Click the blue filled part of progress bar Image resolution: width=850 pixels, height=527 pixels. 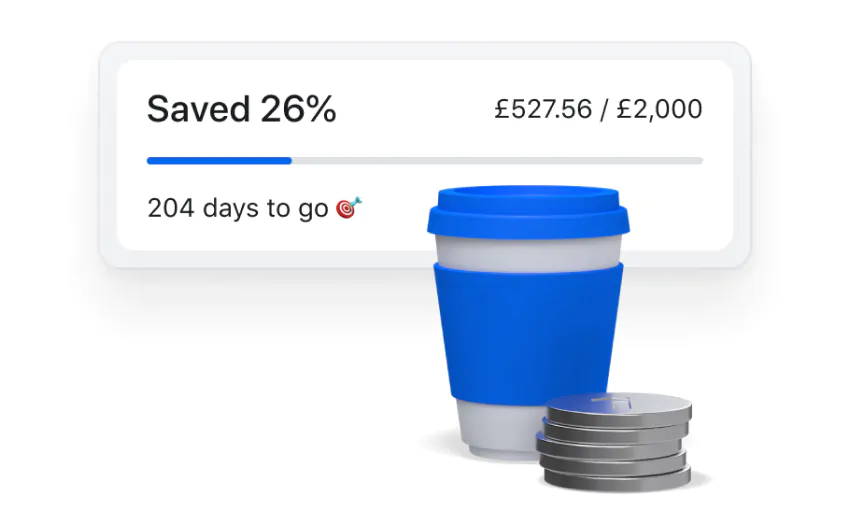pyautogui.click(x=218, y=160)
